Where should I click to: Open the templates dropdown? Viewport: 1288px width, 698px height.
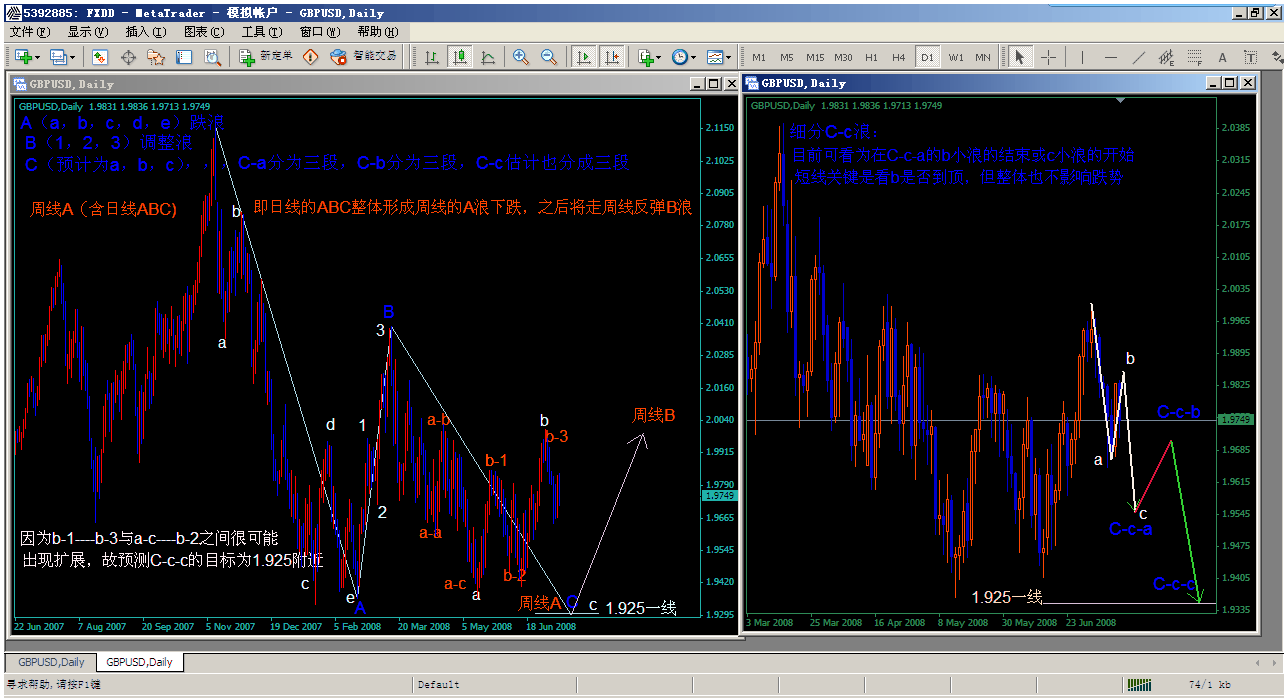coord(719,57)
